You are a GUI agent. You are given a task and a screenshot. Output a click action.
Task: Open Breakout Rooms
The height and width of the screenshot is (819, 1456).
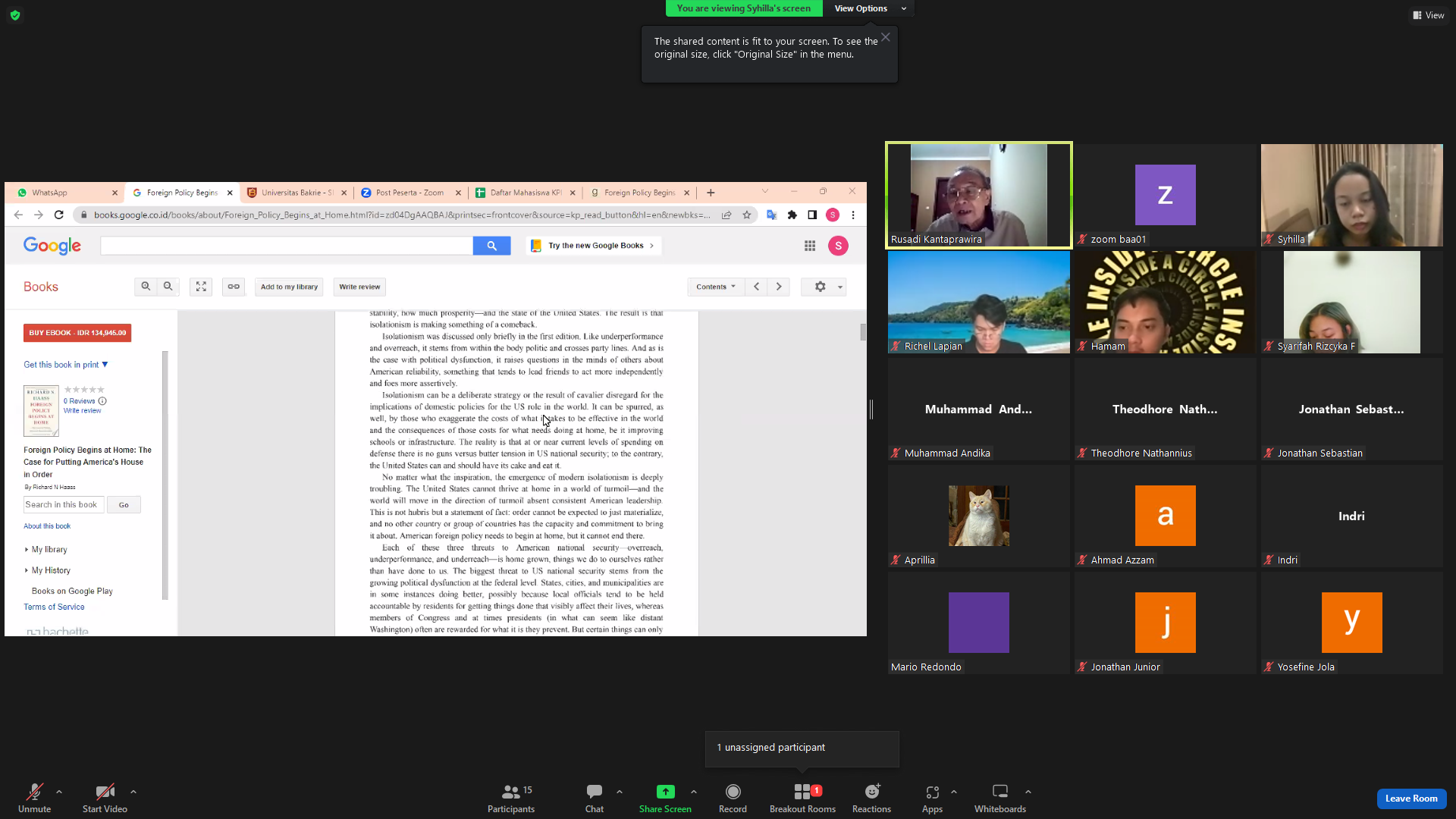pos(802,798)
